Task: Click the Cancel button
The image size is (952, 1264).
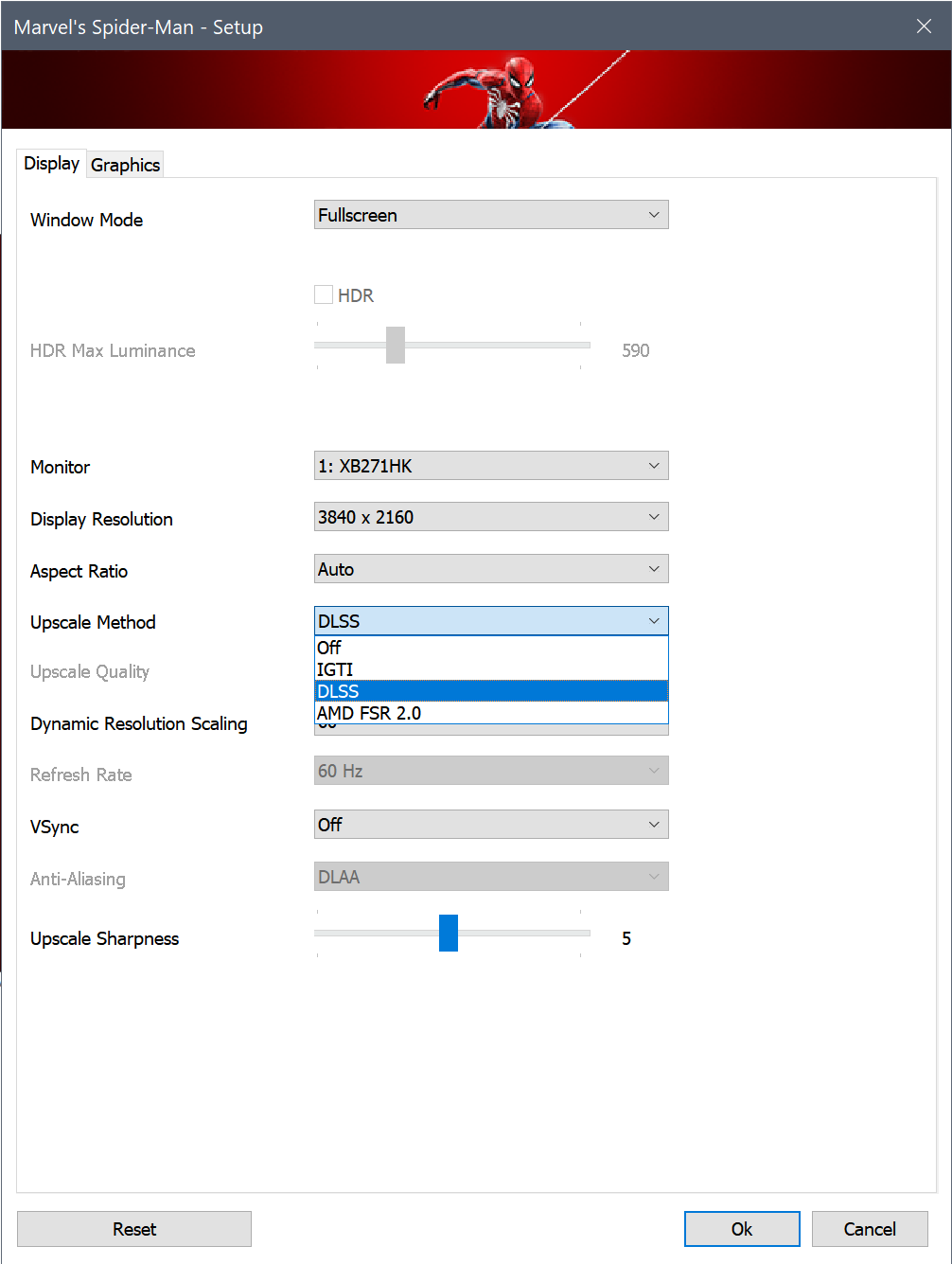Action: (870, 1229)
